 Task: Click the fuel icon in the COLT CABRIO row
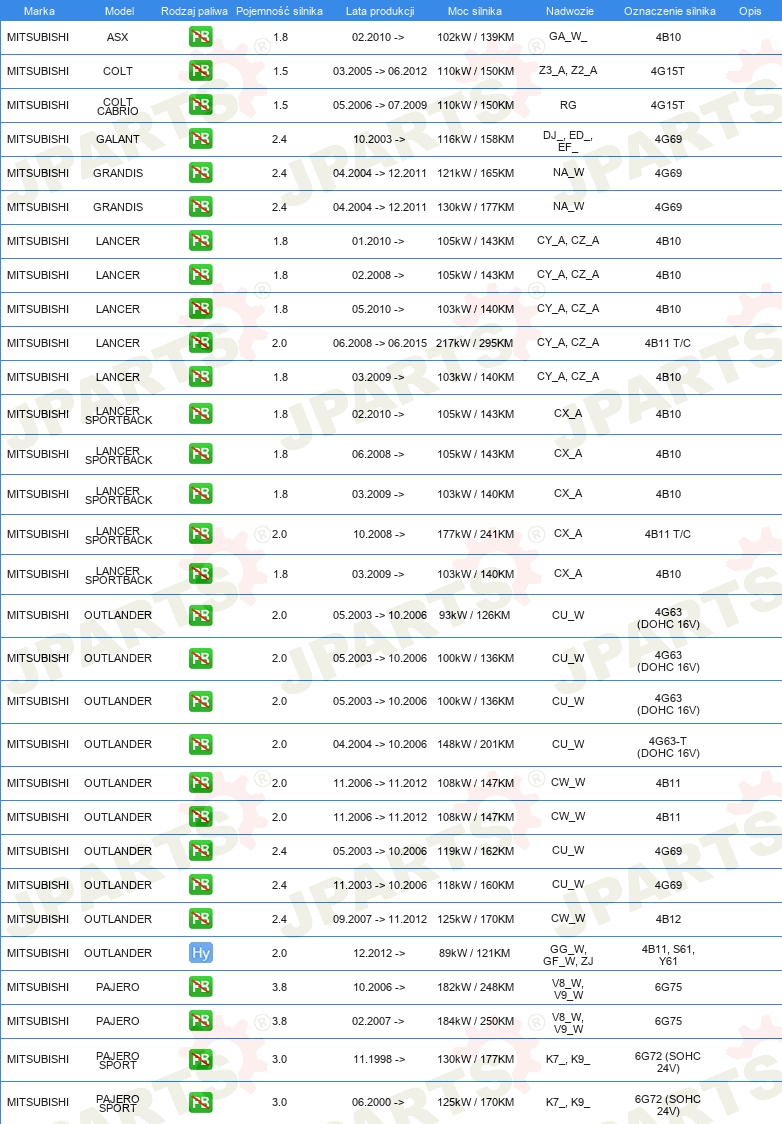(x=201, y=105)
